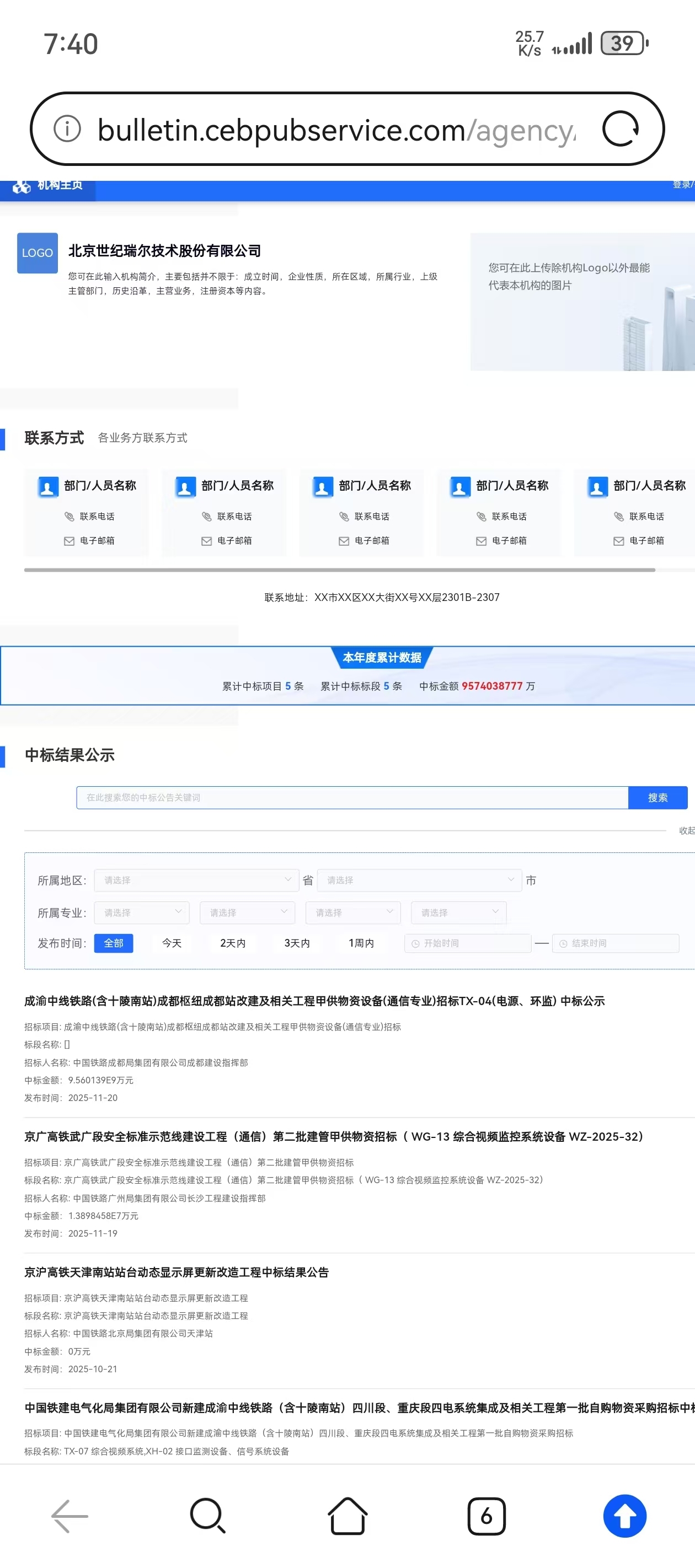695x1568 pixels.
Task: Select the 3天内 publish time option
Action: click(x=297, y=943)
